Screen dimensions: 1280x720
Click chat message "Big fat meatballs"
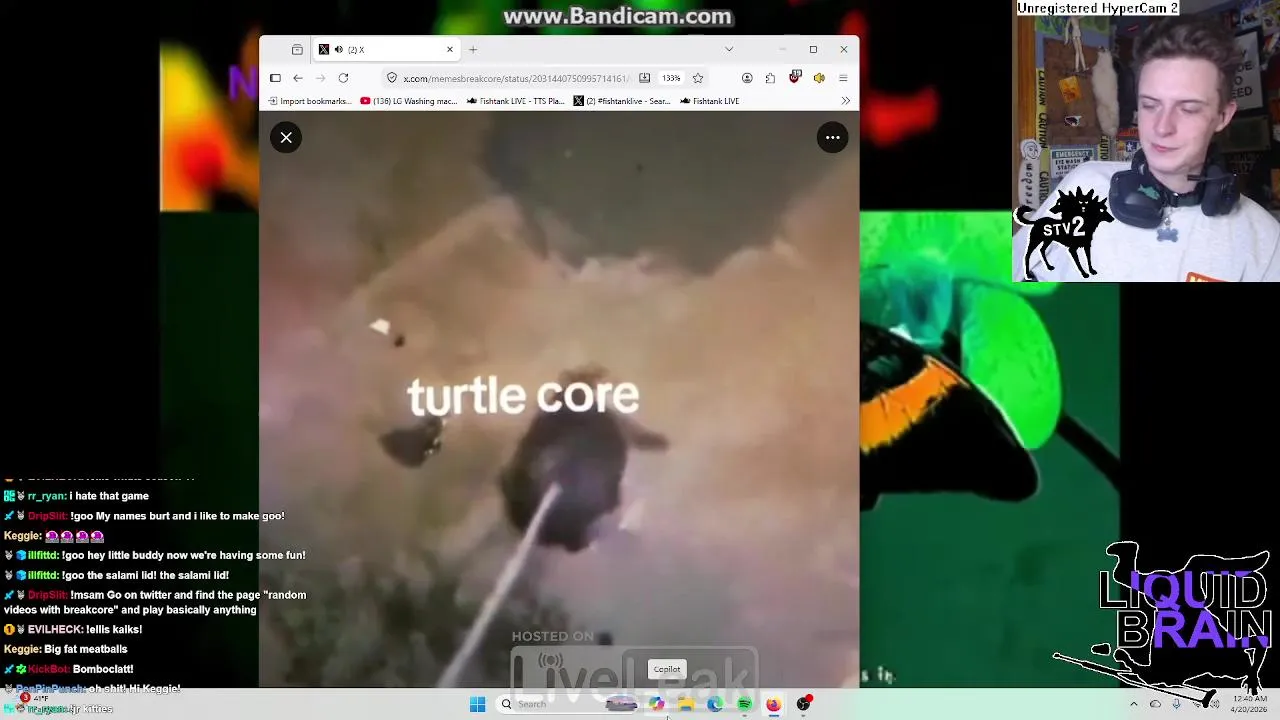click(x=85, y=649)
